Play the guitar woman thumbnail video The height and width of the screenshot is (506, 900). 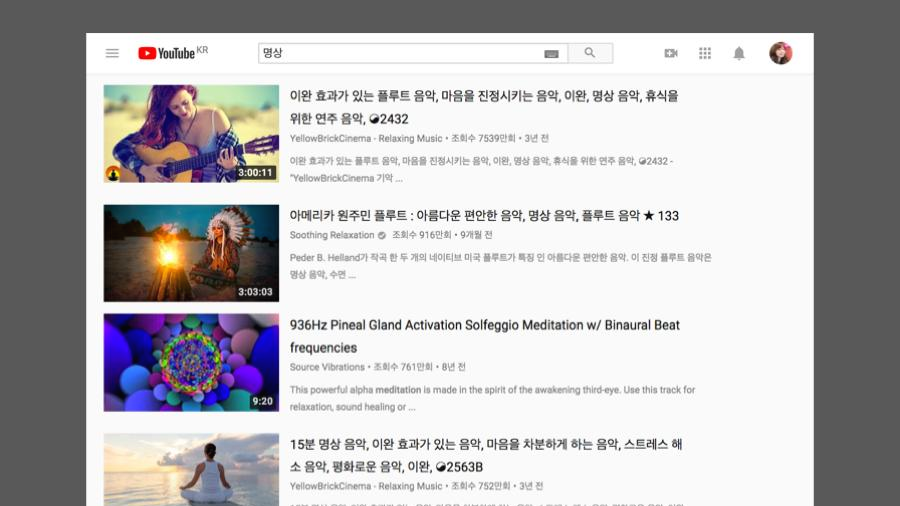point(191,134)
